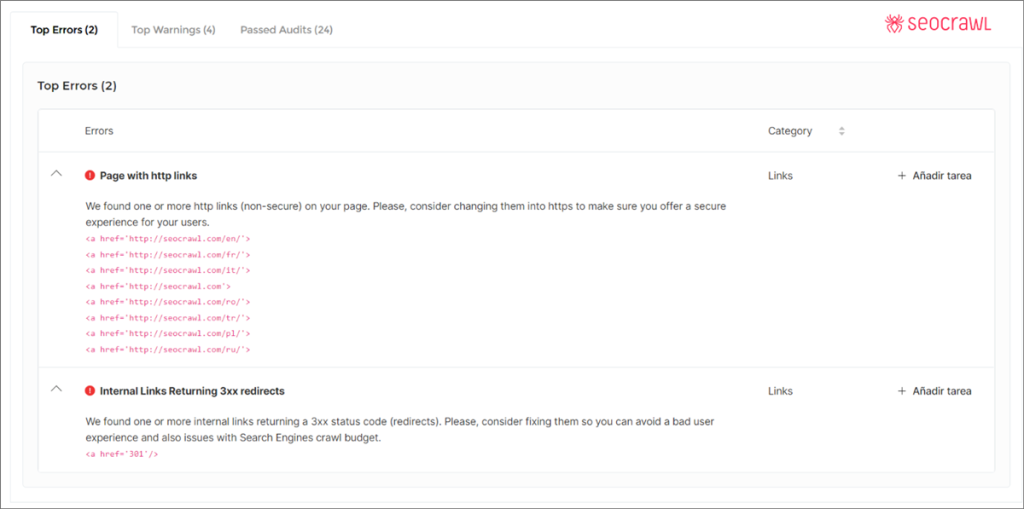Collapse the Page with http links row
Screen dimensions: 1024x509
point(56,174)
